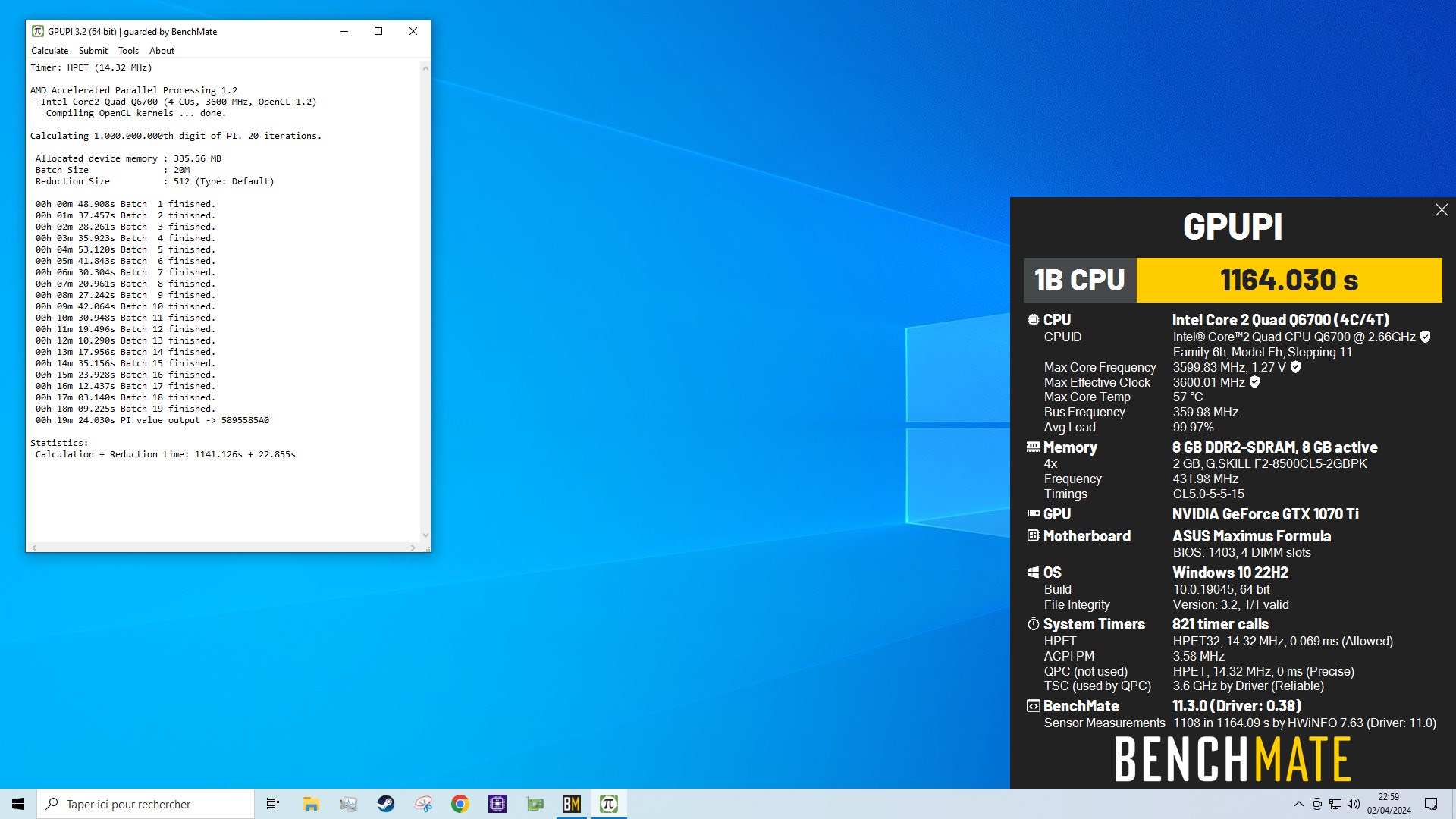Open the Submit menu in GPUPI
1456x819 pixels.
tap(93, 51)
